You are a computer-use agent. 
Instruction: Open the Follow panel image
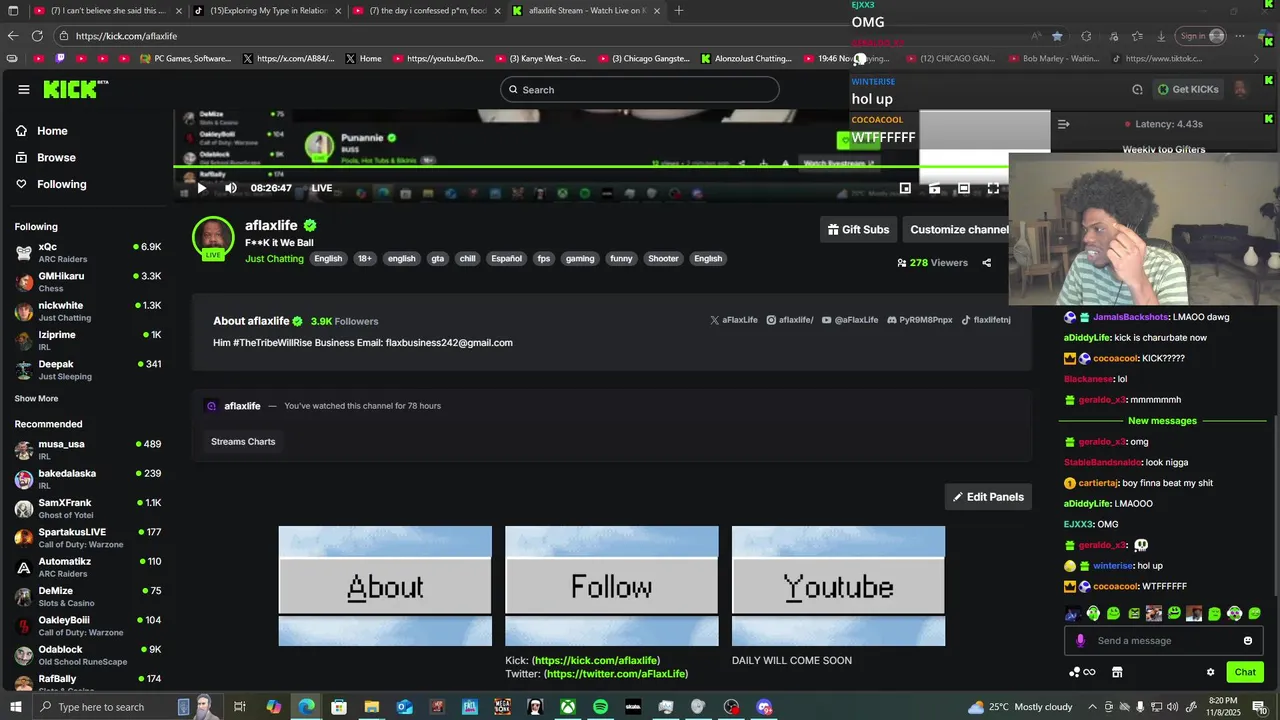point(611,586)
